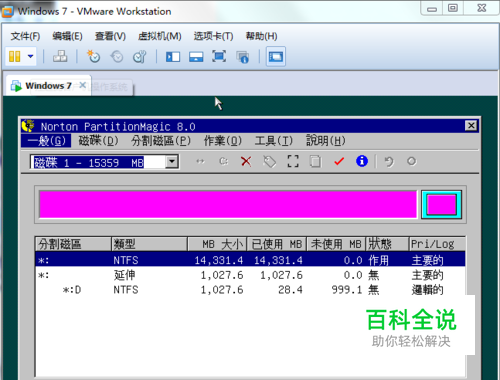Switch VMware to Unity mode
This screenshot has width=500, height=380.
click(242, 57)
